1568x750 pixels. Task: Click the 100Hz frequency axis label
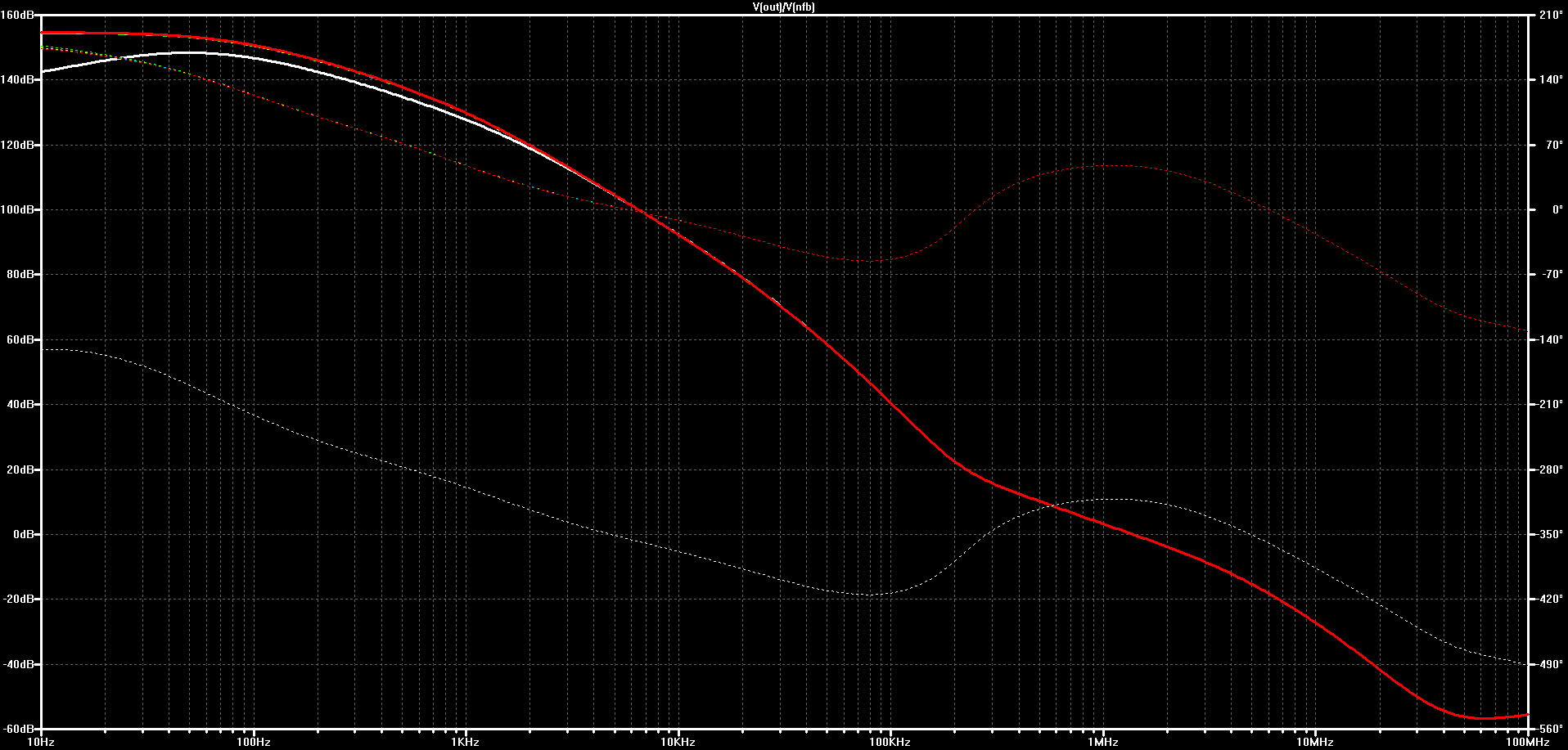[x=254, y=742]
